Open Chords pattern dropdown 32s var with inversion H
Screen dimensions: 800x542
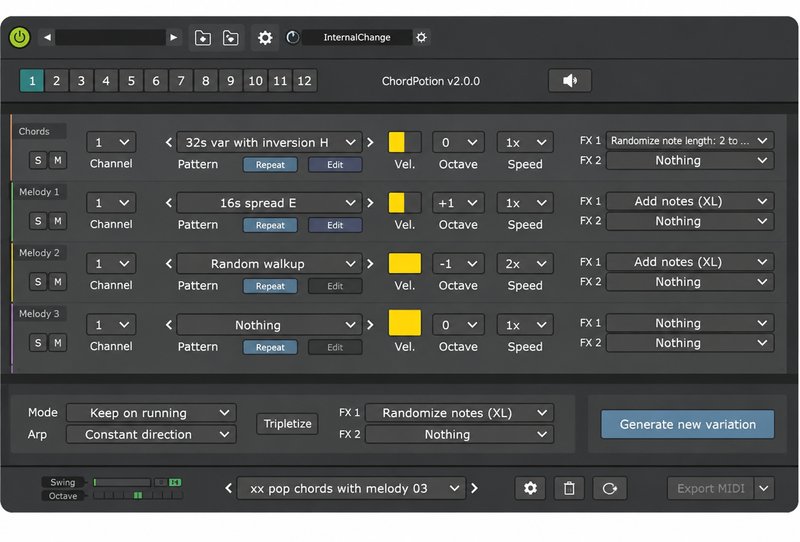269,142
